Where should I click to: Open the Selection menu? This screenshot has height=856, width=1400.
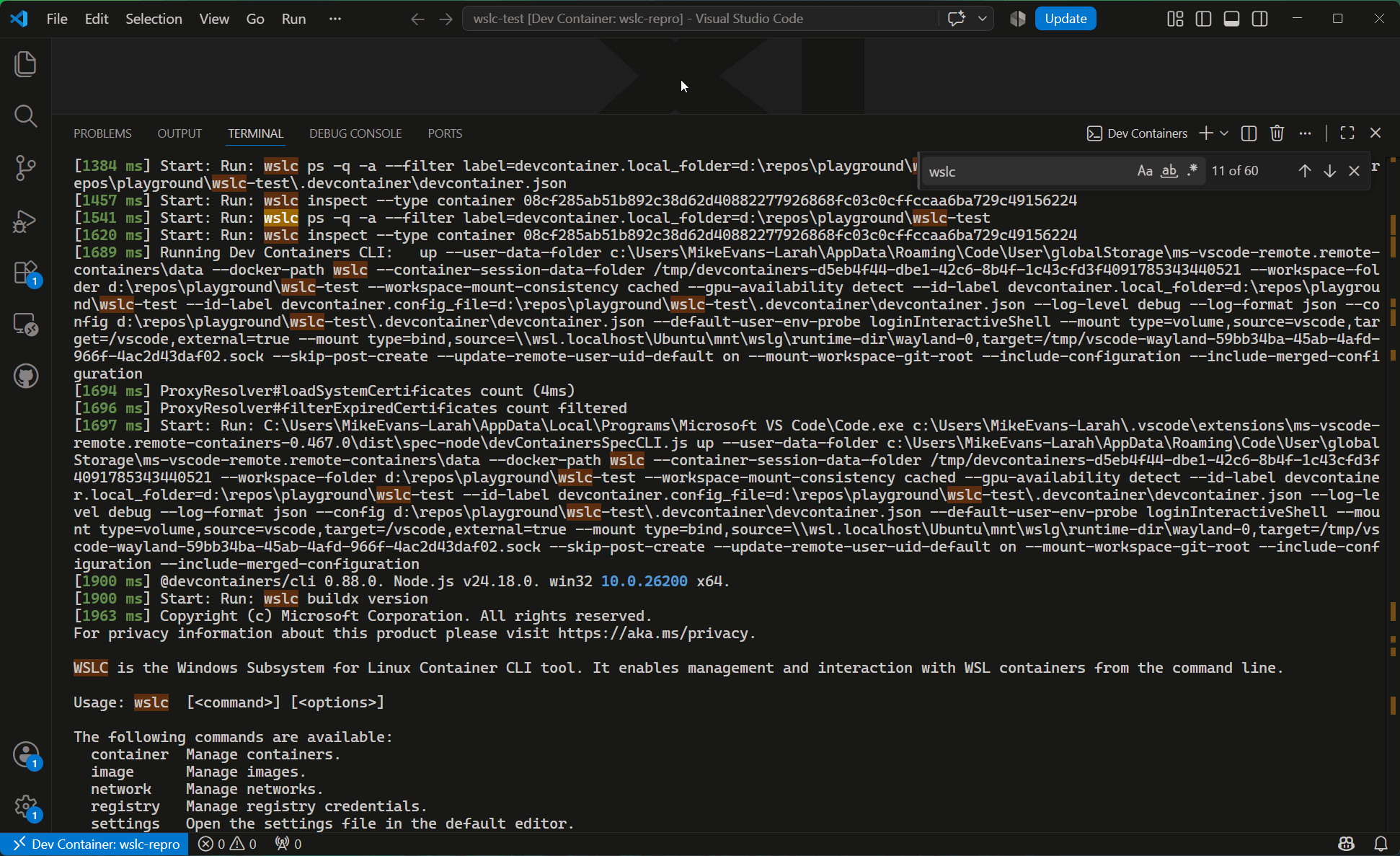[x=154, y=19]
